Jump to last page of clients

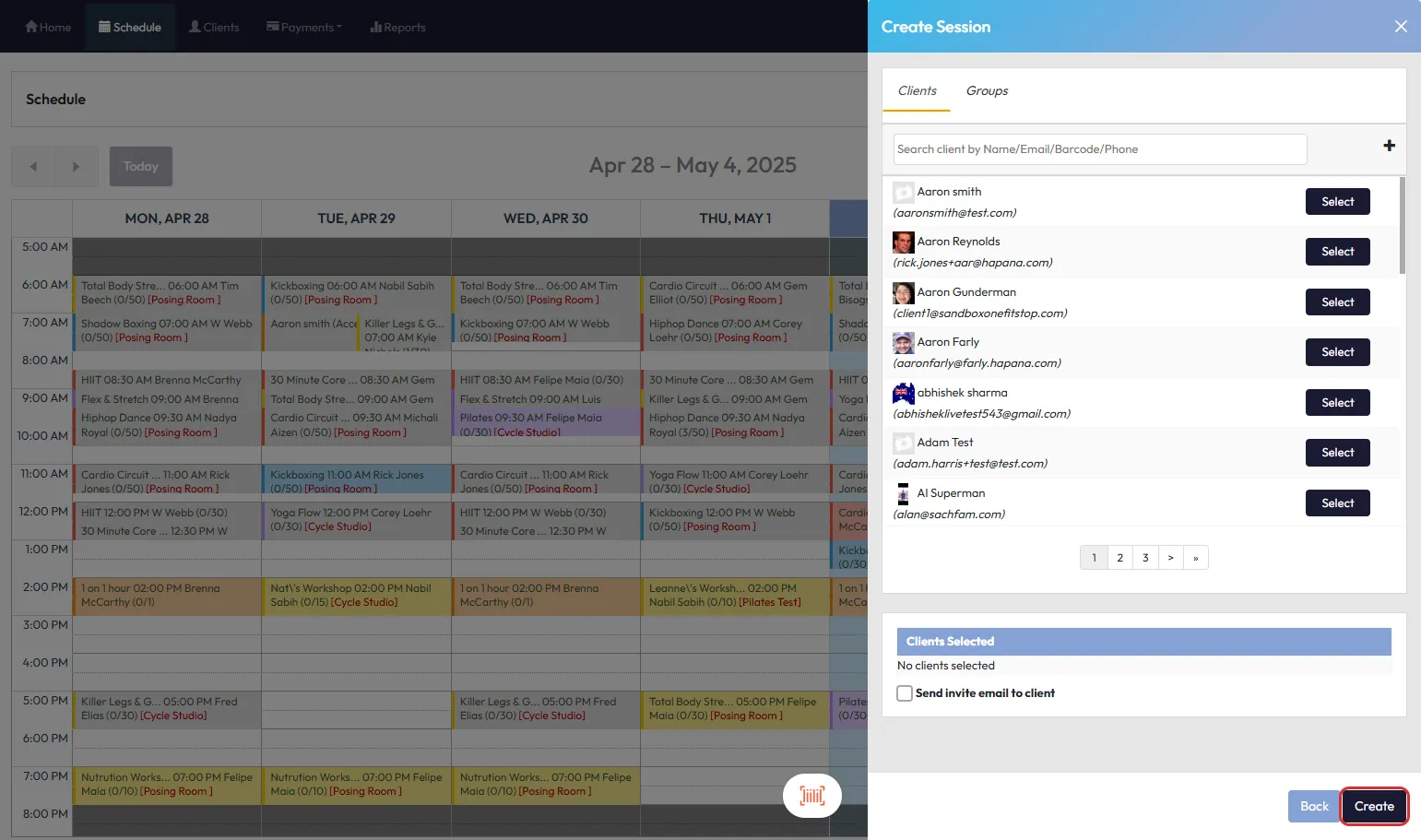1195,558
